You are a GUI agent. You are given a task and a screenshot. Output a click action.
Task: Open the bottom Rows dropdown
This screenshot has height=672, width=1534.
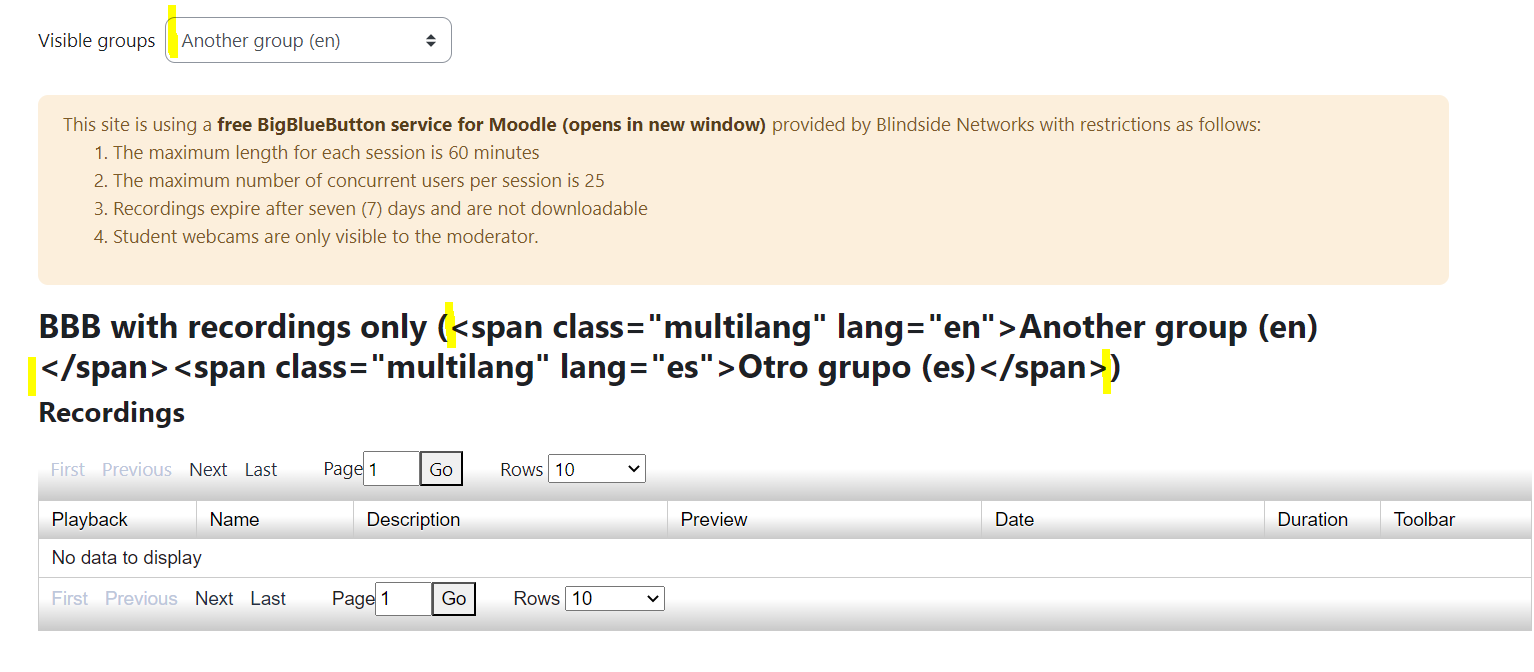pyautogui.click(x=615, y=599)
